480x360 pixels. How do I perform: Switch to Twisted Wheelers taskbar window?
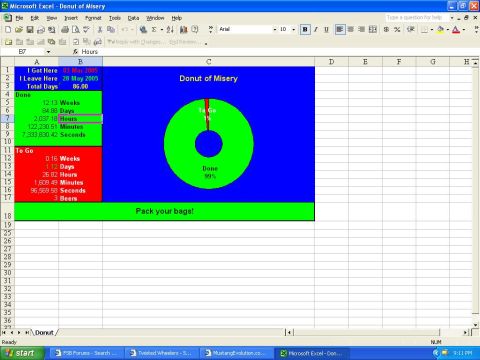point(161,353)
